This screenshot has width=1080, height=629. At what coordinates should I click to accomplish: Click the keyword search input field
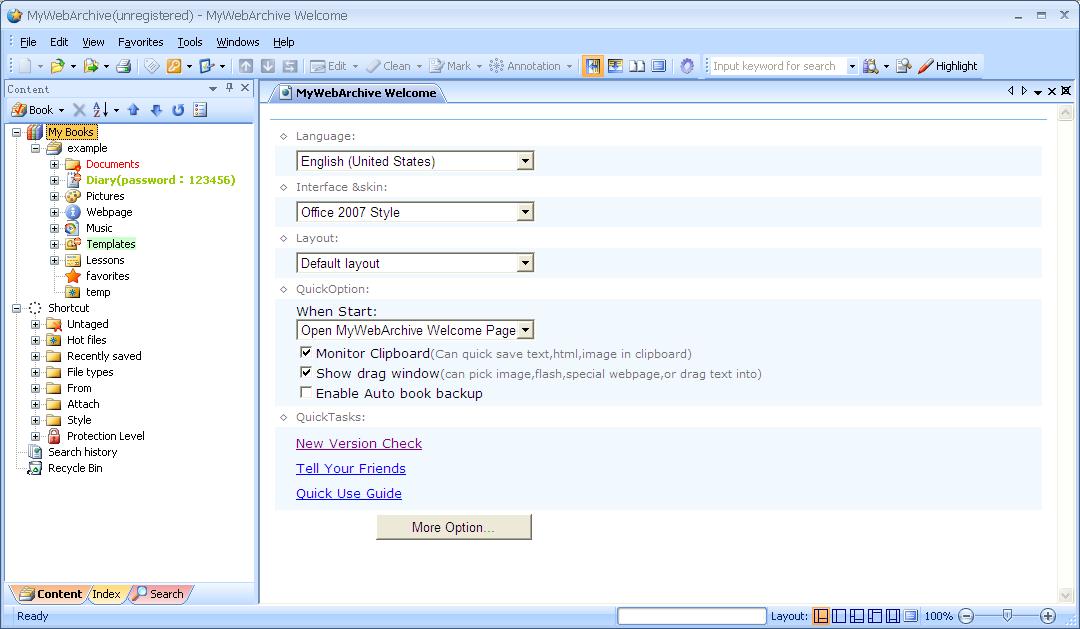777,66
